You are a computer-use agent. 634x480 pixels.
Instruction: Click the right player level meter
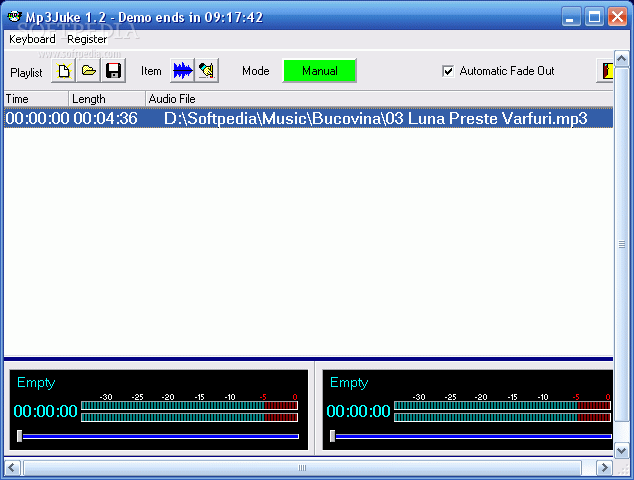click(x=503, y=411)
